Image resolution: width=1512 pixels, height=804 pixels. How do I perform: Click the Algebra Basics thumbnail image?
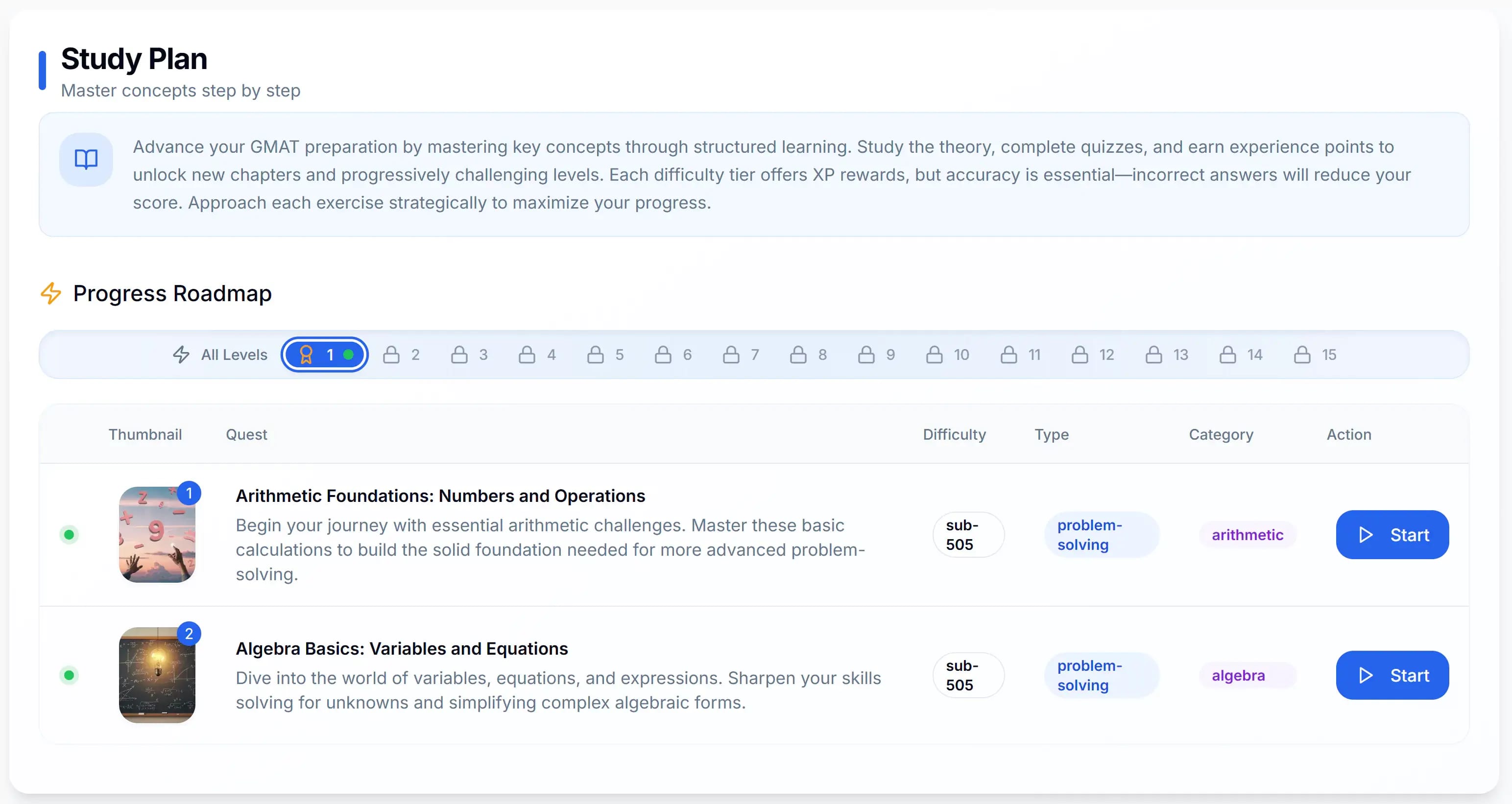point(157,676)
